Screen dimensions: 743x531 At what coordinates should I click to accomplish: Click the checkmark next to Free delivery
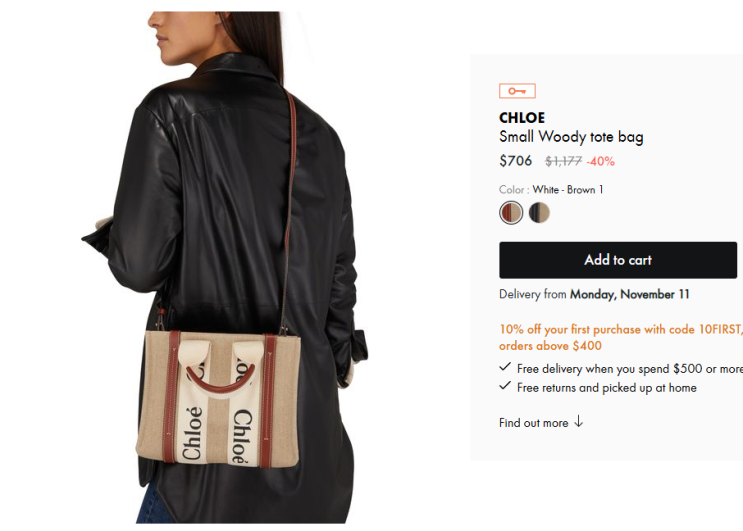(505, 367)
